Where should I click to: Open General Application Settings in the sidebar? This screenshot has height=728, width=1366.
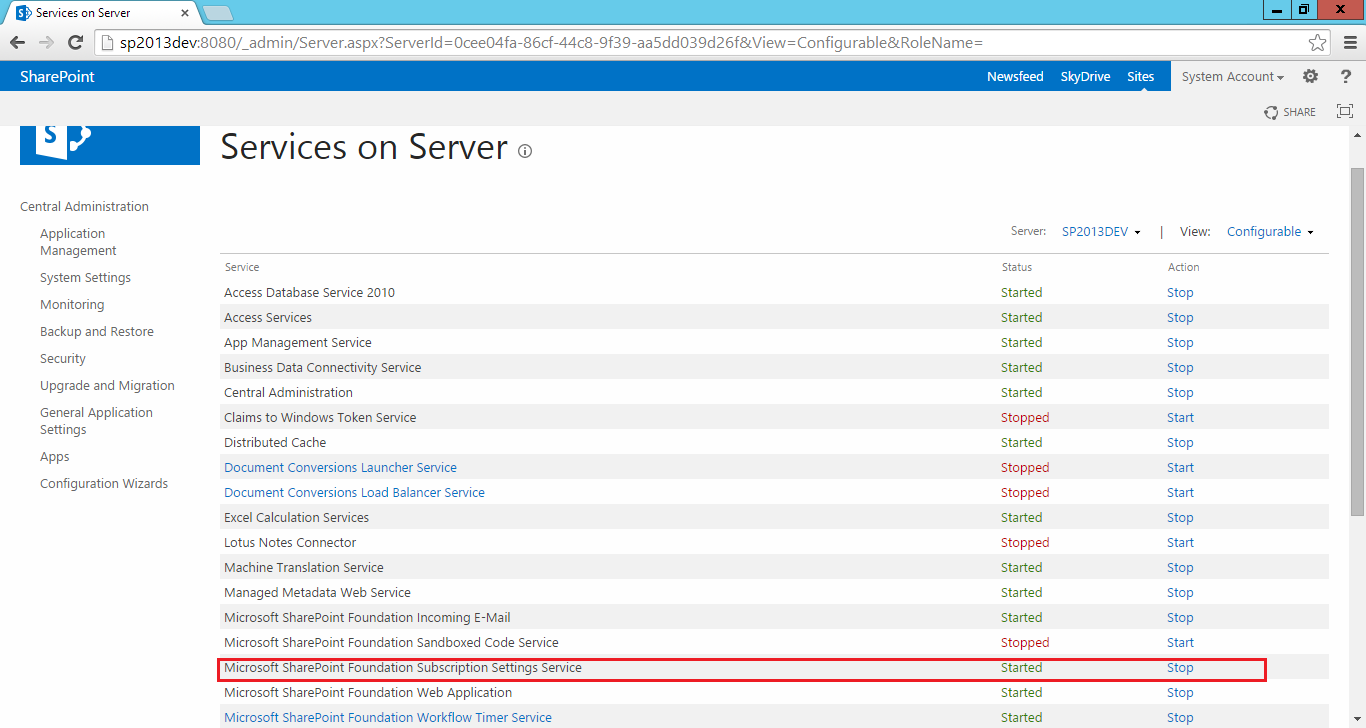pyautogui.click(x=96, y=421)
